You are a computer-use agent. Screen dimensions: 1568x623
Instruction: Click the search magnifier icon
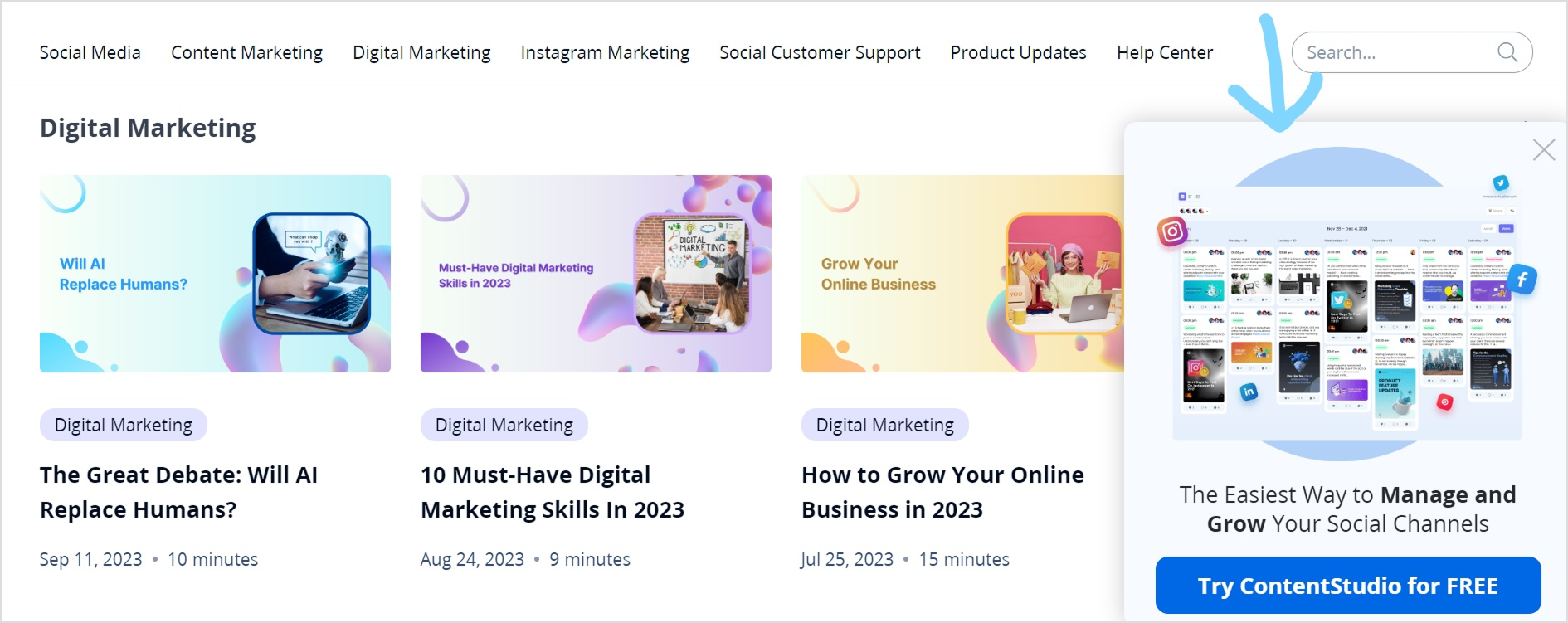pyautogui.click(x=1507, y=52)
